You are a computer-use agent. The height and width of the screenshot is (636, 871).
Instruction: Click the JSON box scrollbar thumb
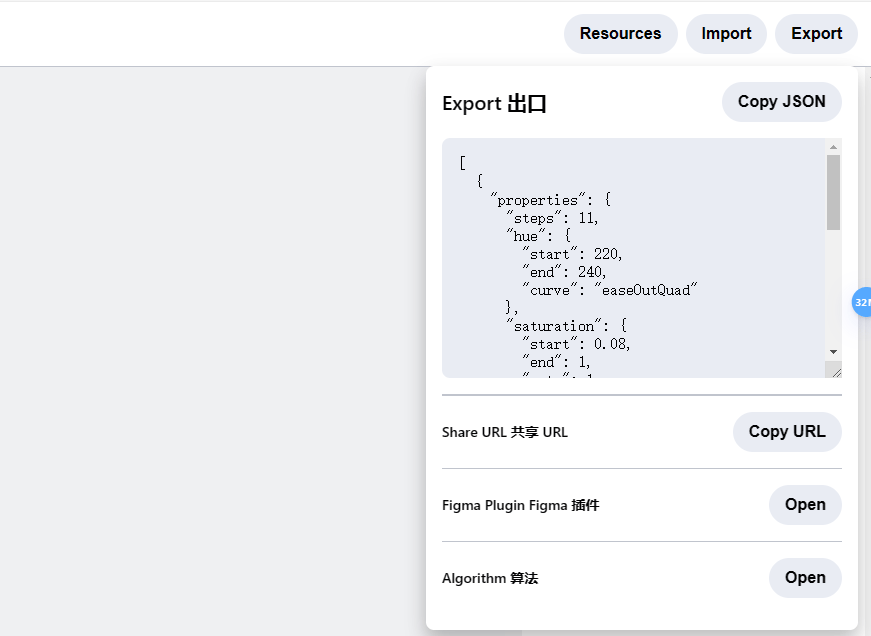click(833, 192)
